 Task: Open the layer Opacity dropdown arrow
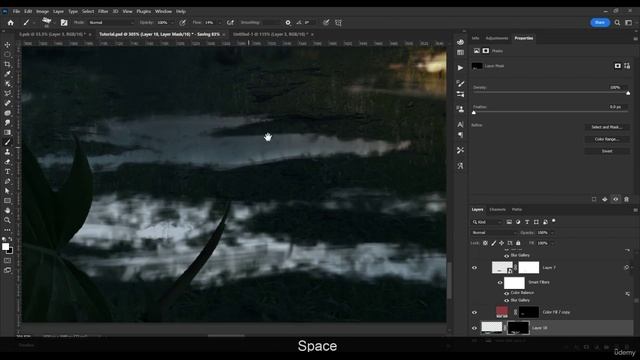[553, 233]
